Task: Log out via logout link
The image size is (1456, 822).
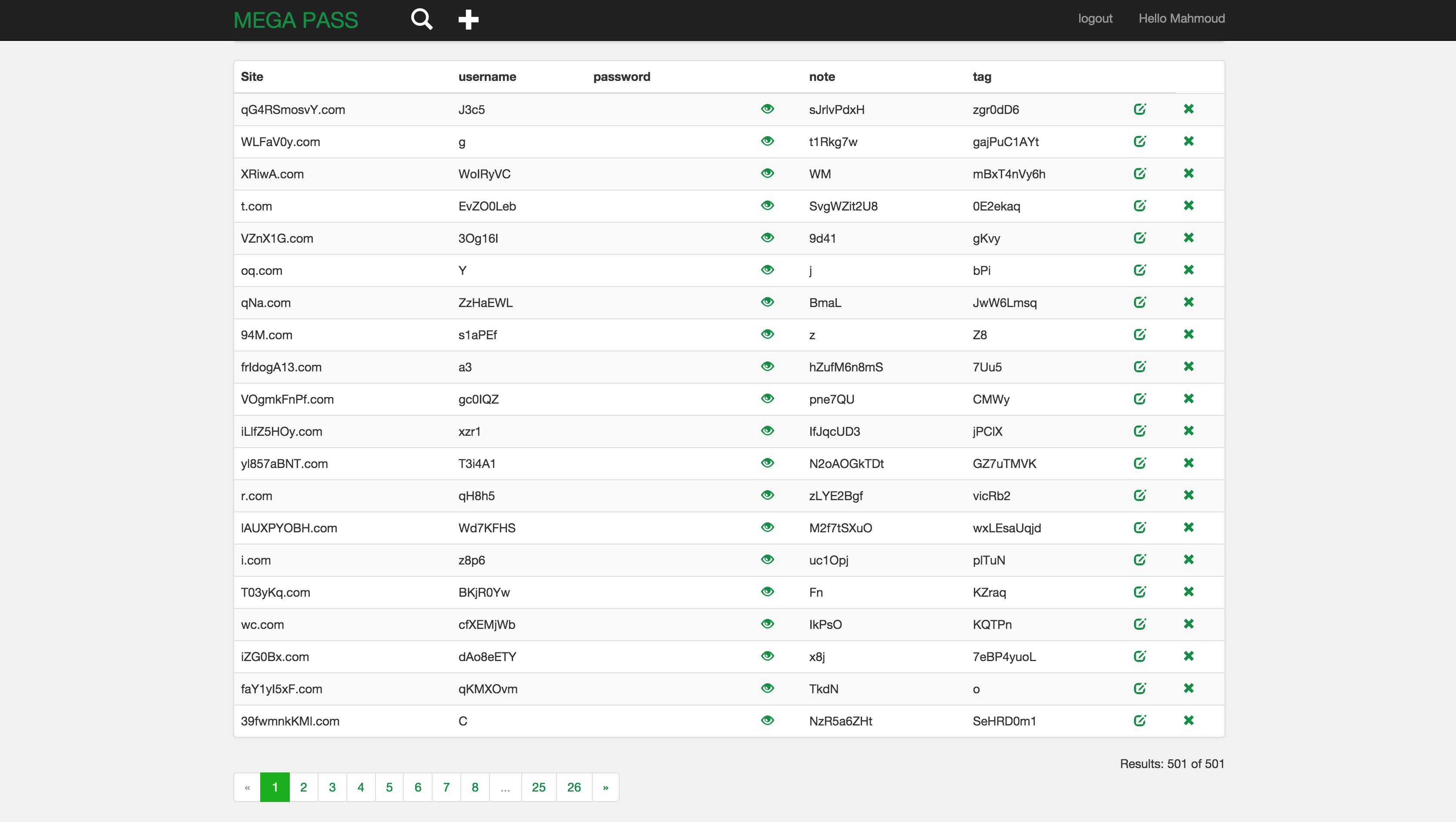Action: 1095,19
